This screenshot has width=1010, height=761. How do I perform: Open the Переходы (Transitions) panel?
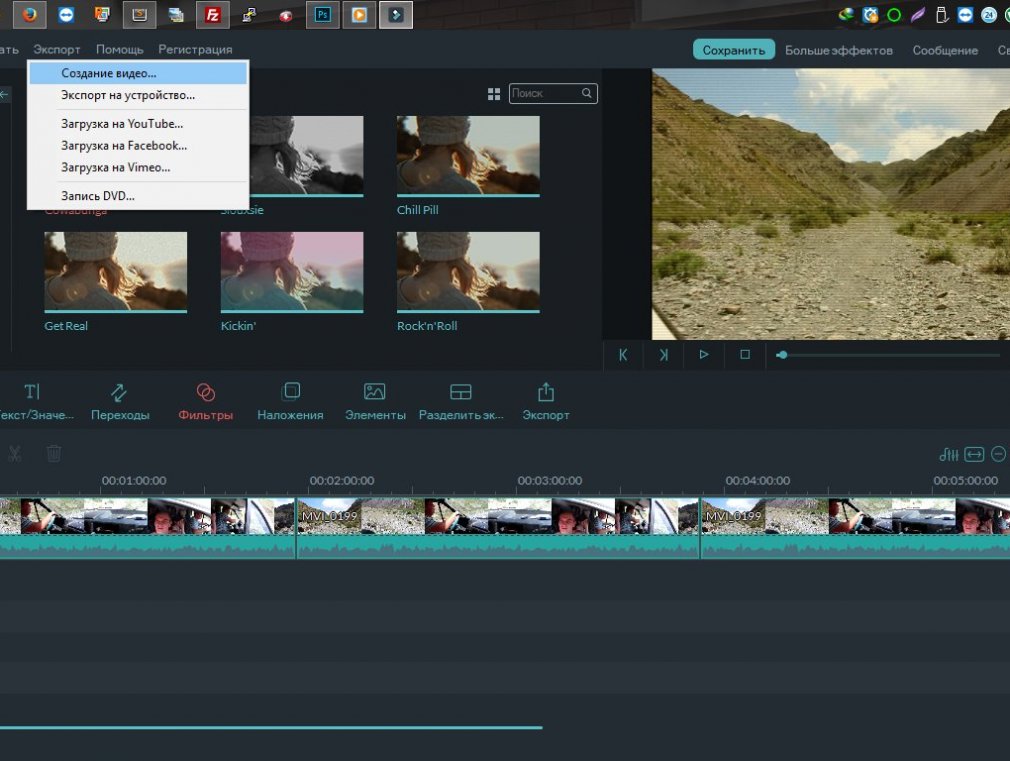point(119,401)
